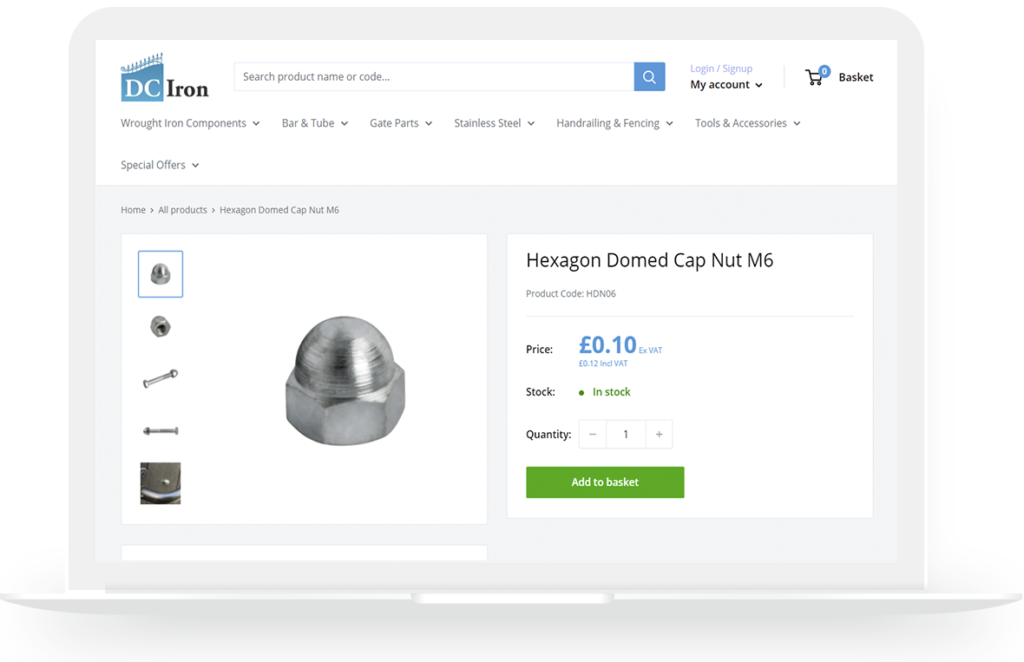Viewport: 1024px width, 662px height.
Task: Select the second nut thumbnail image
Action: click(160, 326)
